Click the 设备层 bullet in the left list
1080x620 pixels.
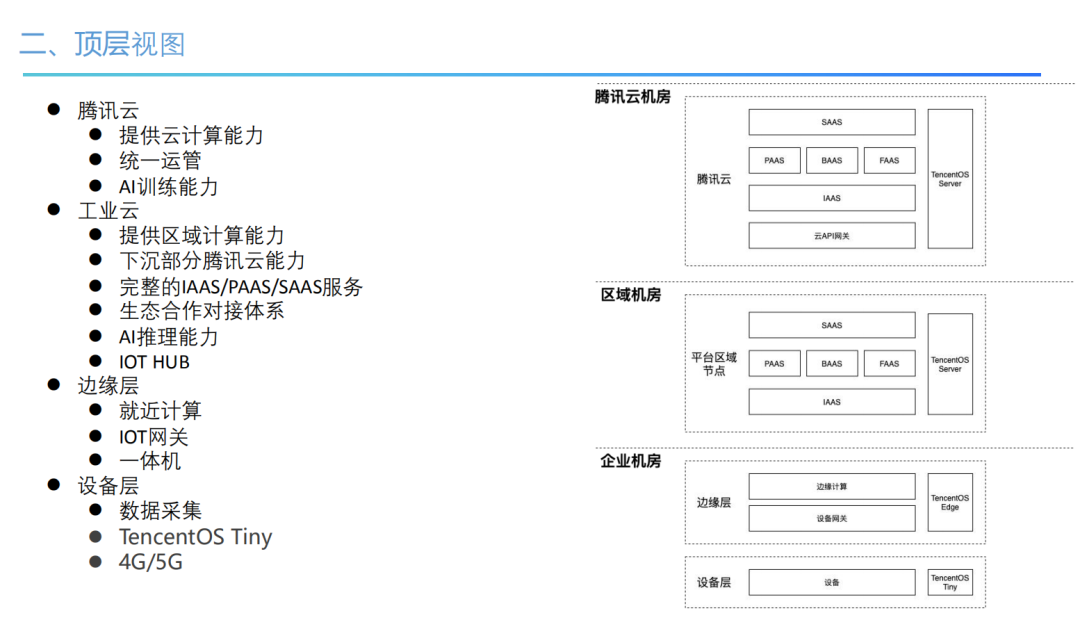point(108,486)
